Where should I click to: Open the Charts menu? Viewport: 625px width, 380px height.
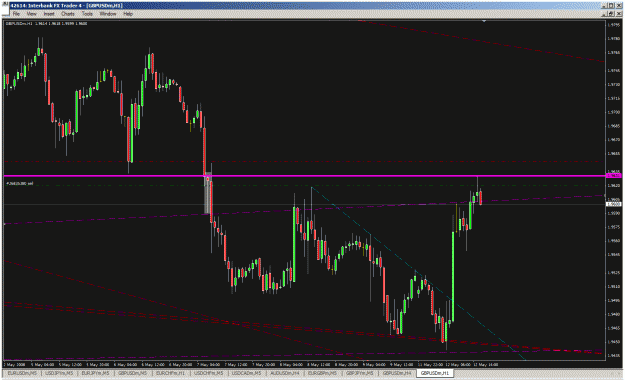[68, 14]
